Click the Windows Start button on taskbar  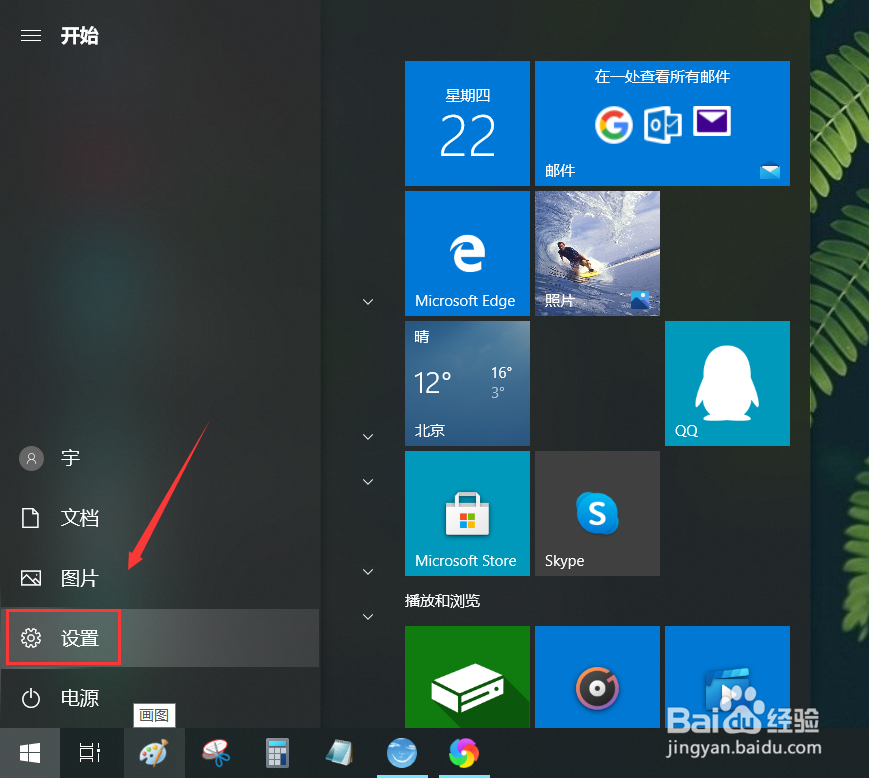30,753
